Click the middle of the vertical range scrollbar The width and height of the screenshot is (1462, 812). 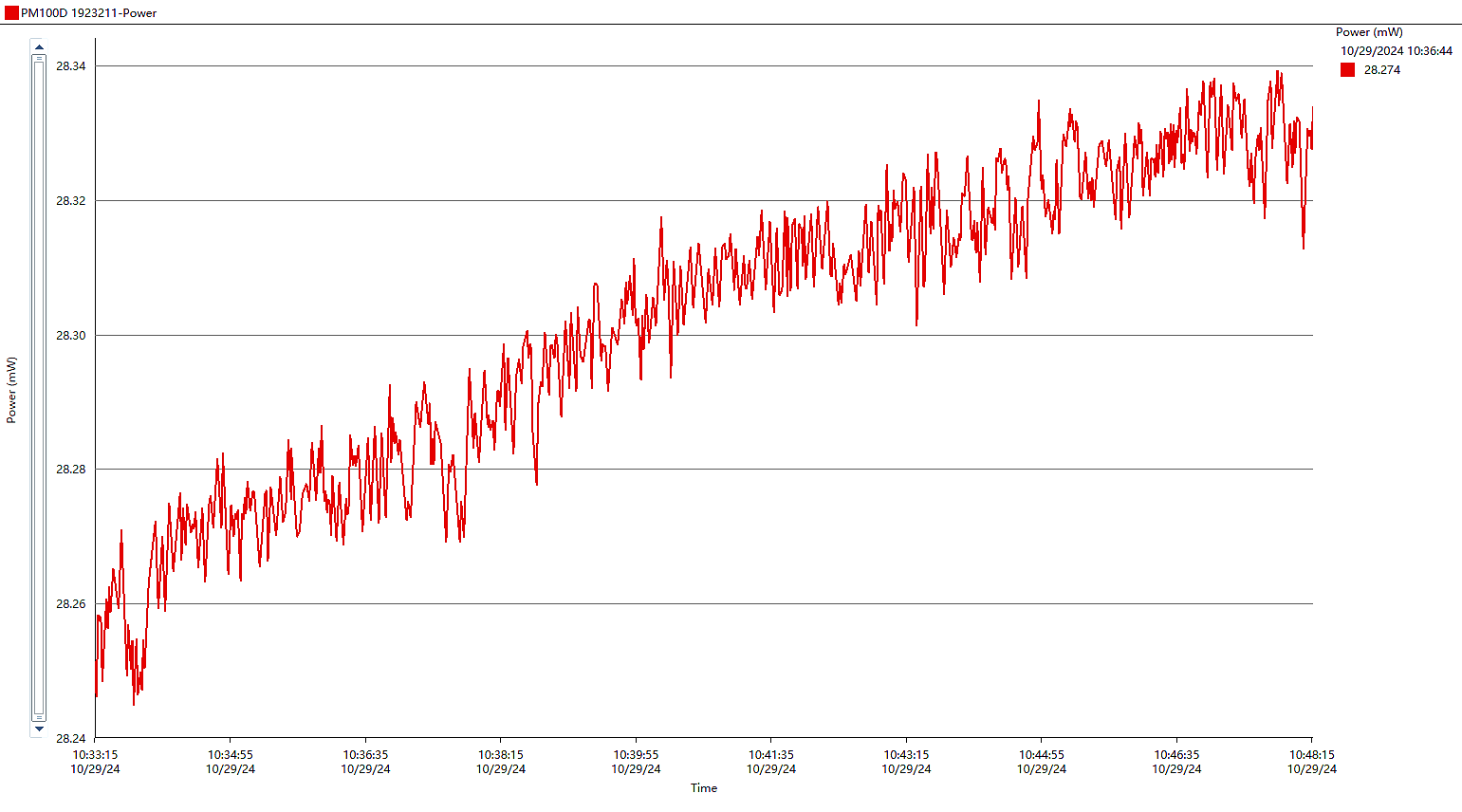point(39,387)
